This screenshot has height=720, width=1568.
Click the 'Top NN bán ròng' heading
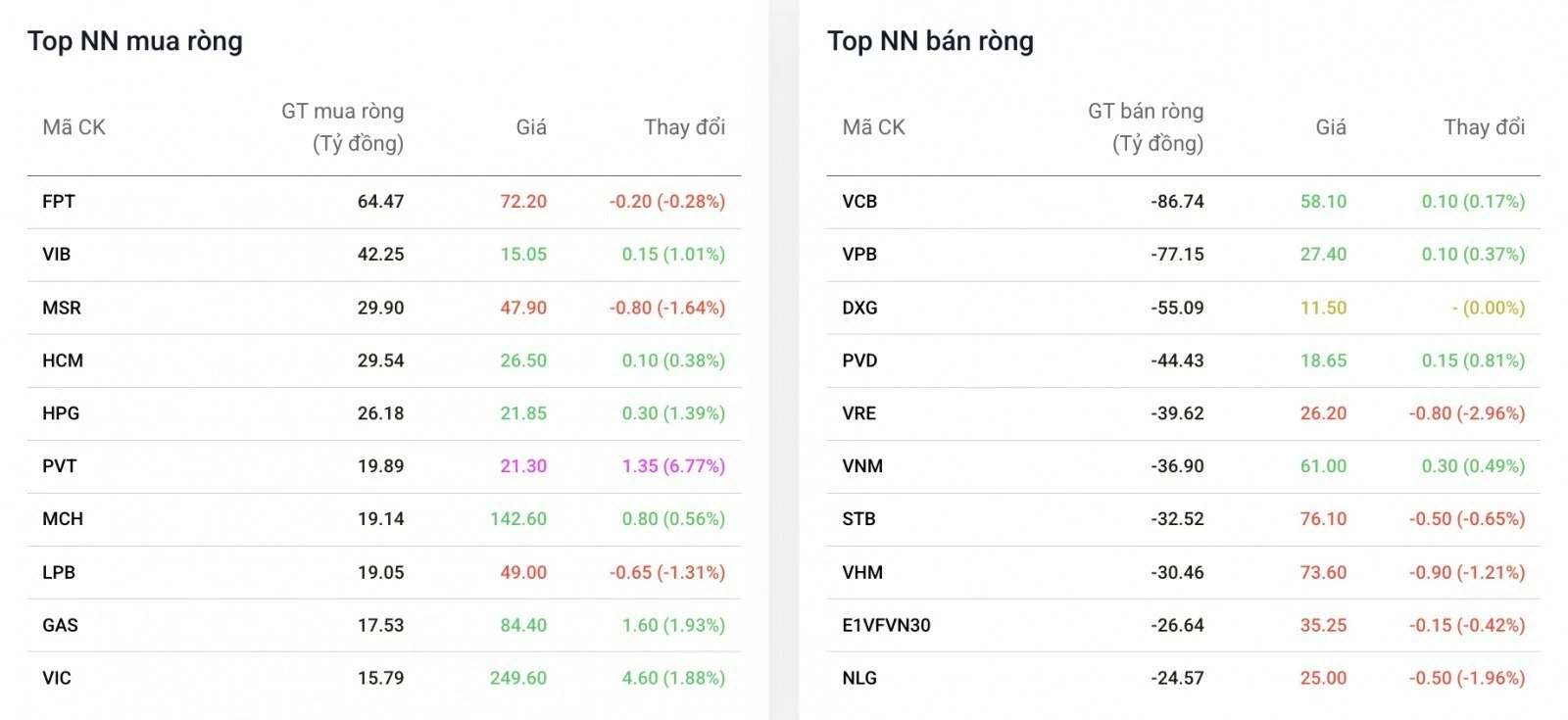click(930, 41)
